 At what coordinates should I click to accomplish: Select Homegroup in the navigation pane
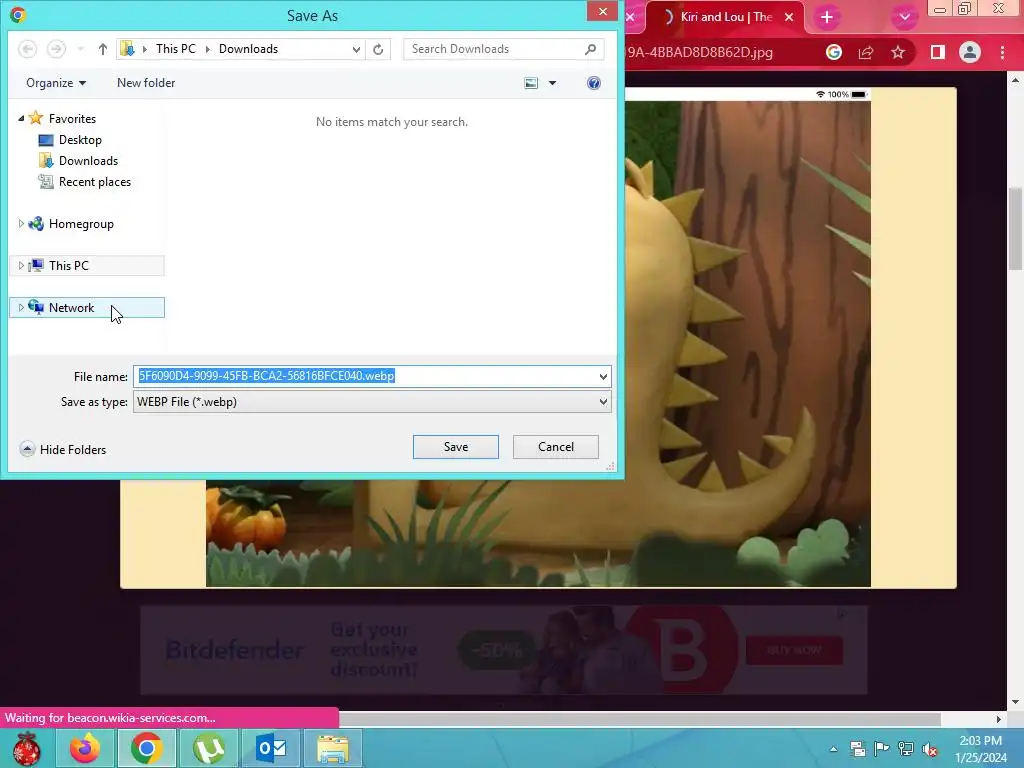pyautogui.click(x=81, y=224)
